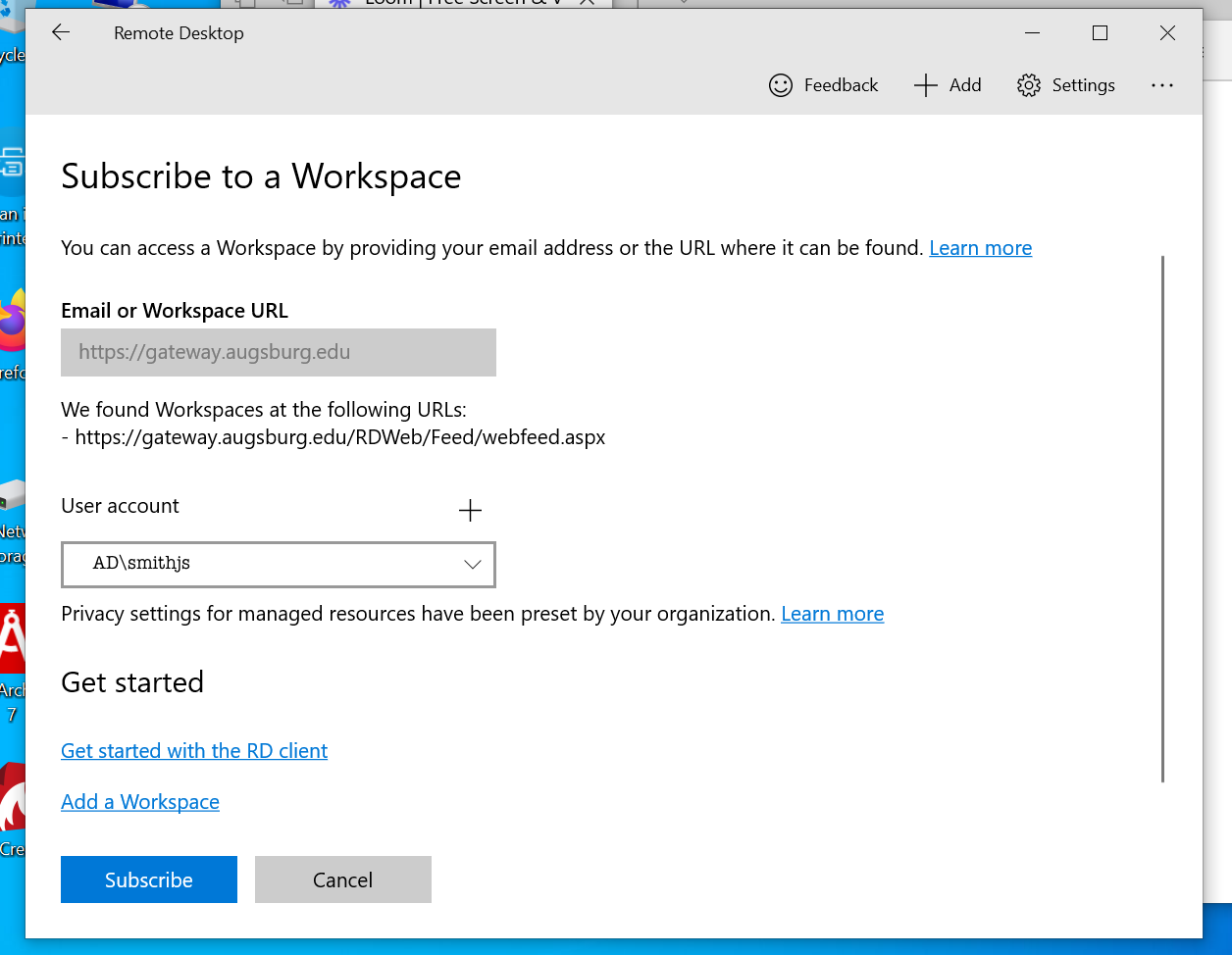Click the Subscribe button
The height and width of the screenshot is (955, 1232).
coord(149,880)
